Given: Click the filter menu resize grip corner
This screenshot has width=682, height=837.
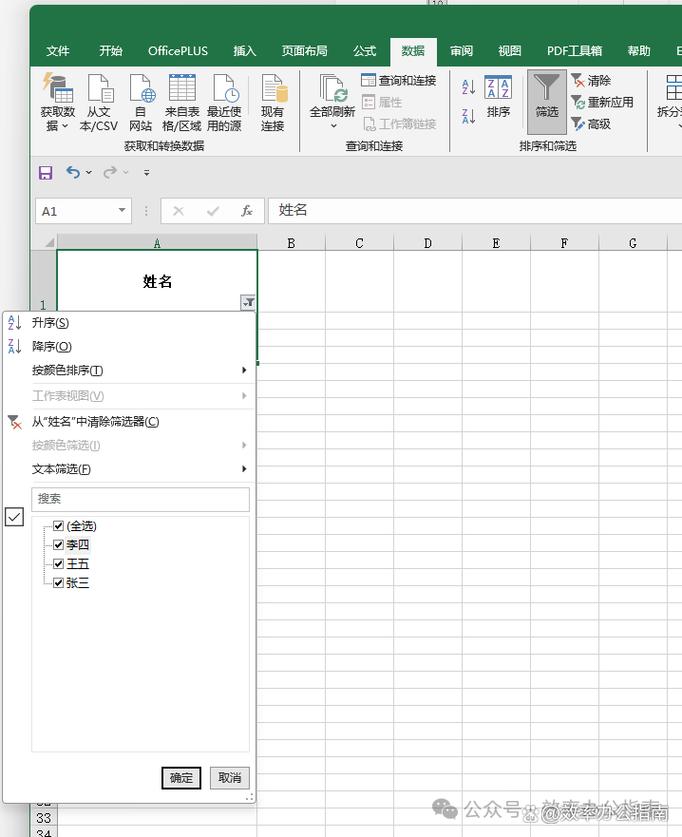Looking at the screenshot, I should 250,797.
